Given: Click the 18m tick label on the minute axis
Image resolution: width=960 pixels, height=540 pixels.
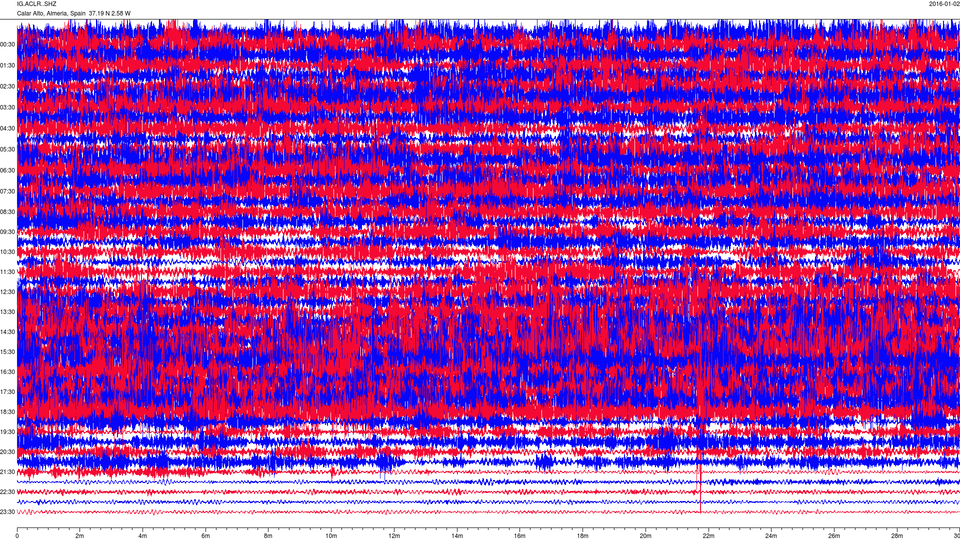Looking at the screenshot, I should coord(582,536).
